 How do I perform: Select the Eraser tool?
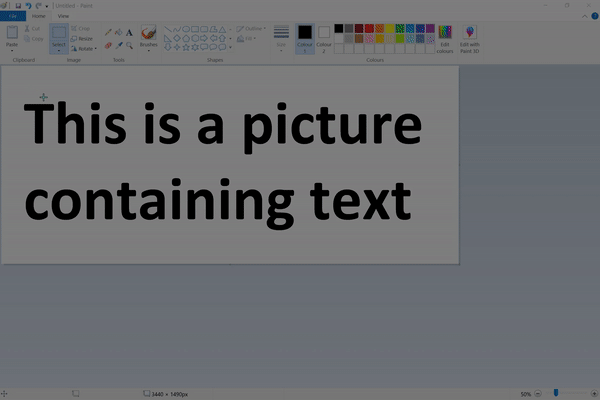pyautogui.click(x=108, y=46)
